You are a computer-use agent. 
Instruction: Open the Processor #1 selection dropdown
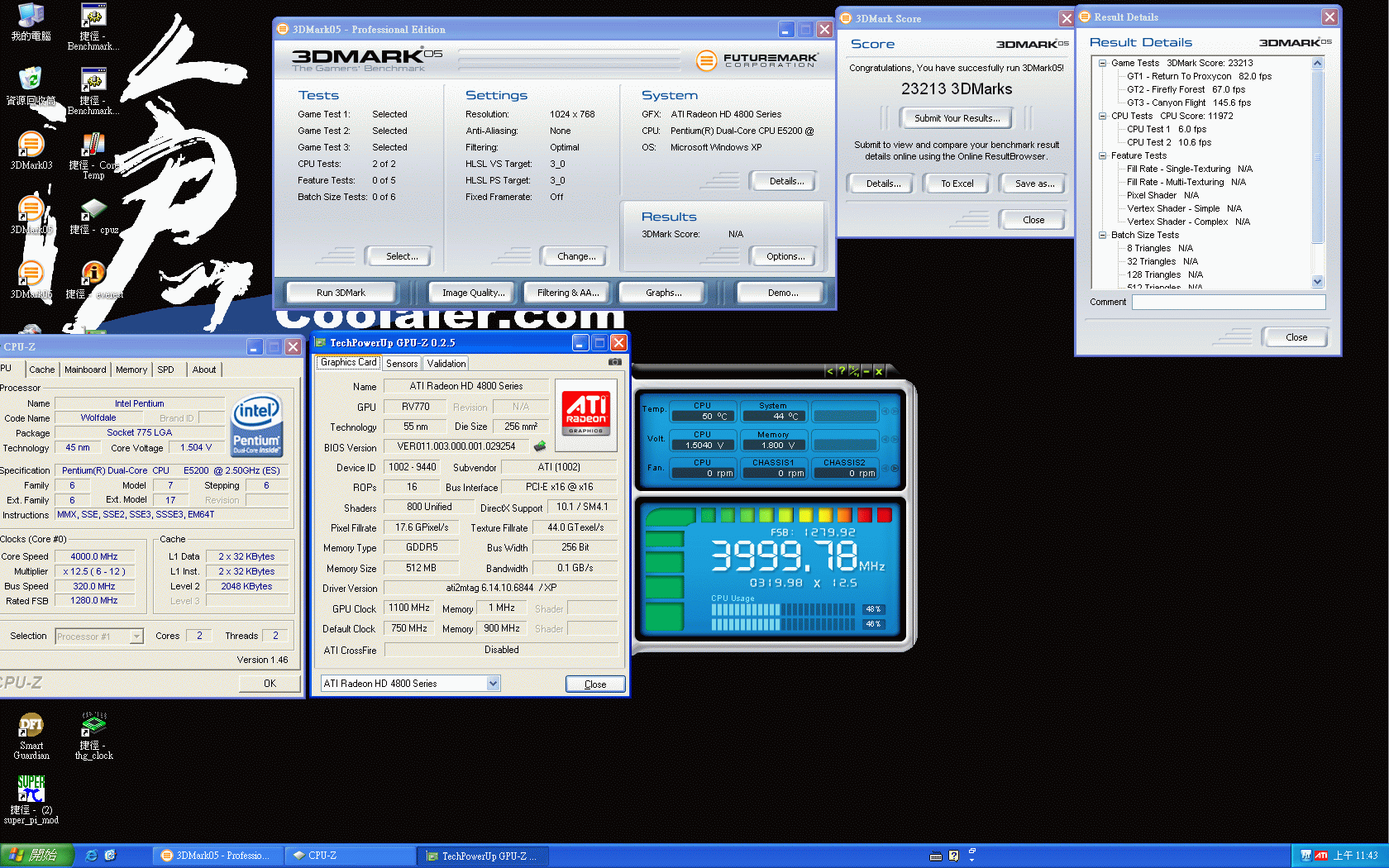pyautogui.click(x=136, y=636)
